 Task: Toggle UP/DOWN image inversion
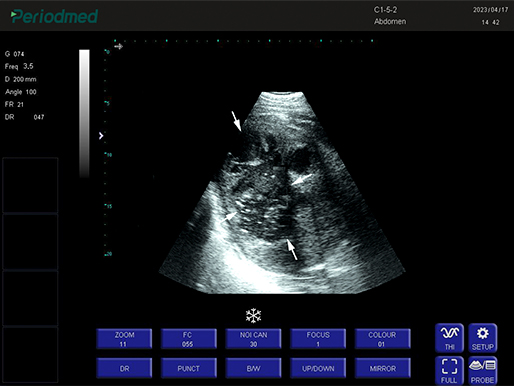click(318, 368)
